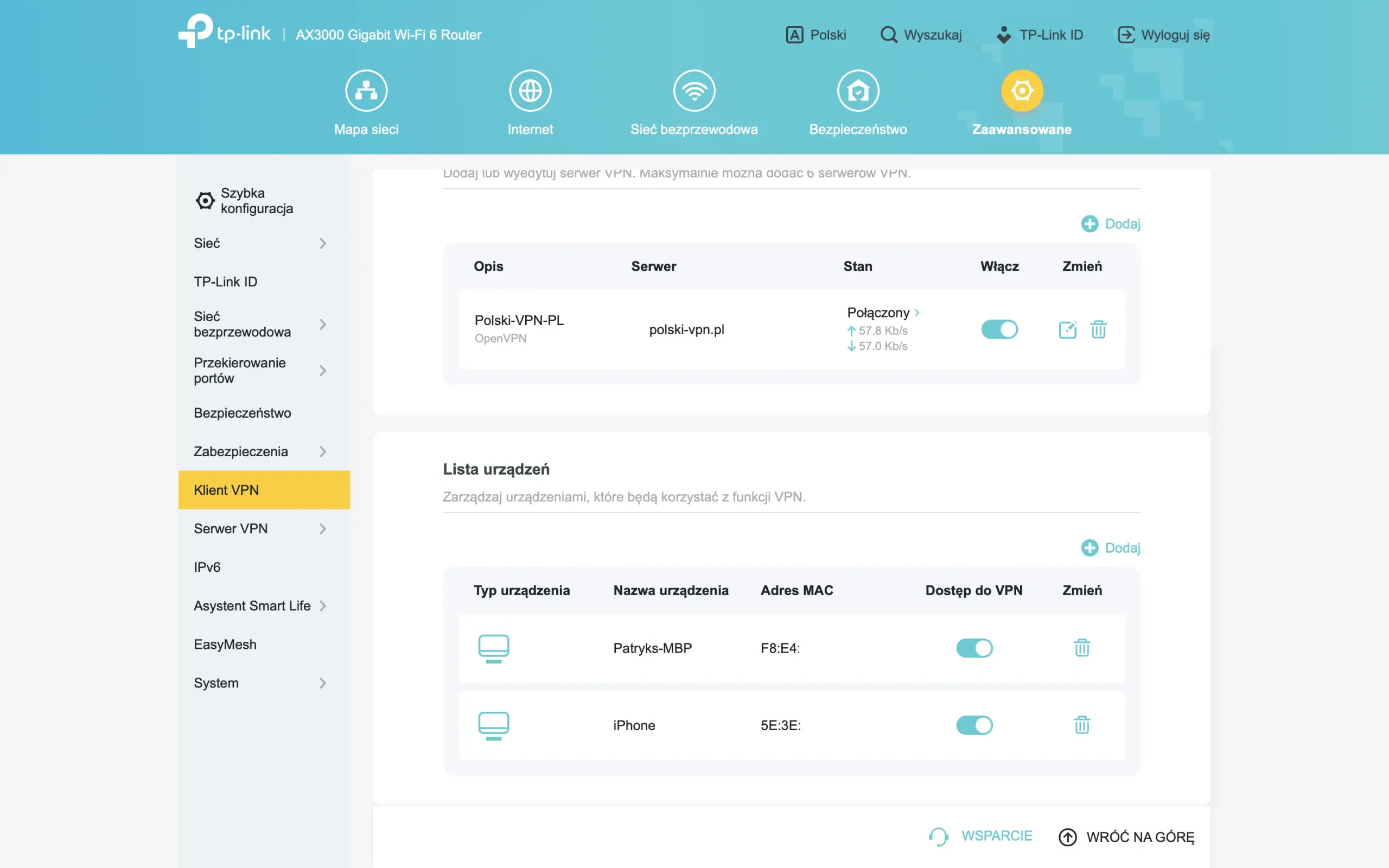Viewport: 1389px width, 868px height.
Task: Turn off VPN access for Patryks-MBP
Action: [973, 648]
